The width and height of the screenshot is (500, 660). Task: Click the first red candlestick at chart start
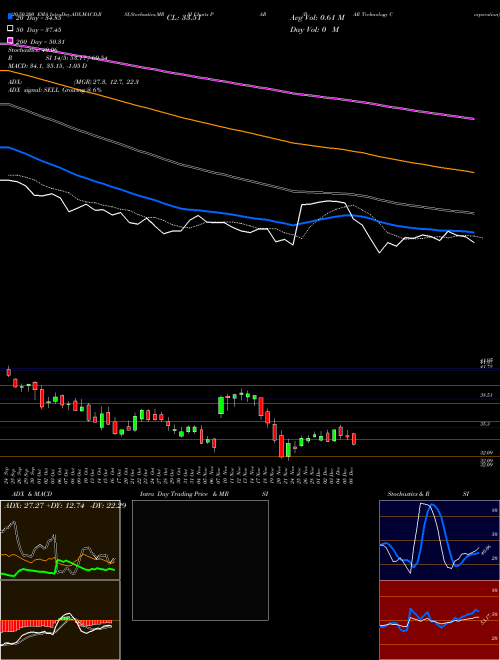click(8, 371)
